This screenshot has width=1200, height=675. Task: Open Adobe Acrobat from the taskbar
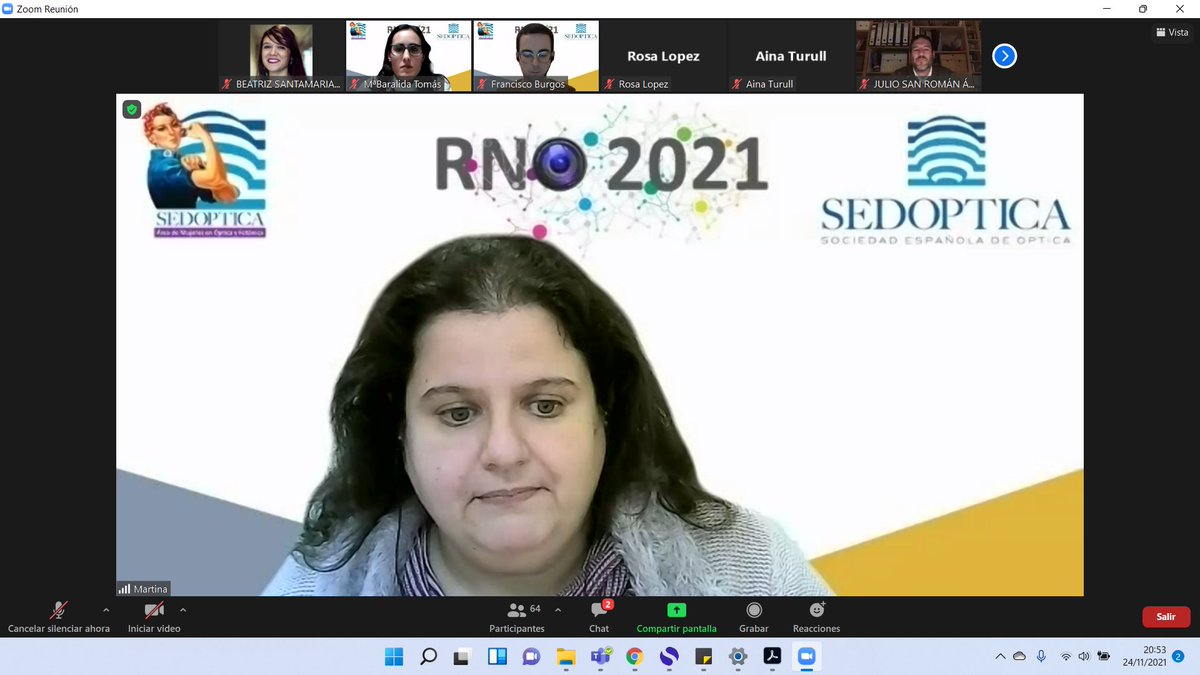(x=772, y=657)
